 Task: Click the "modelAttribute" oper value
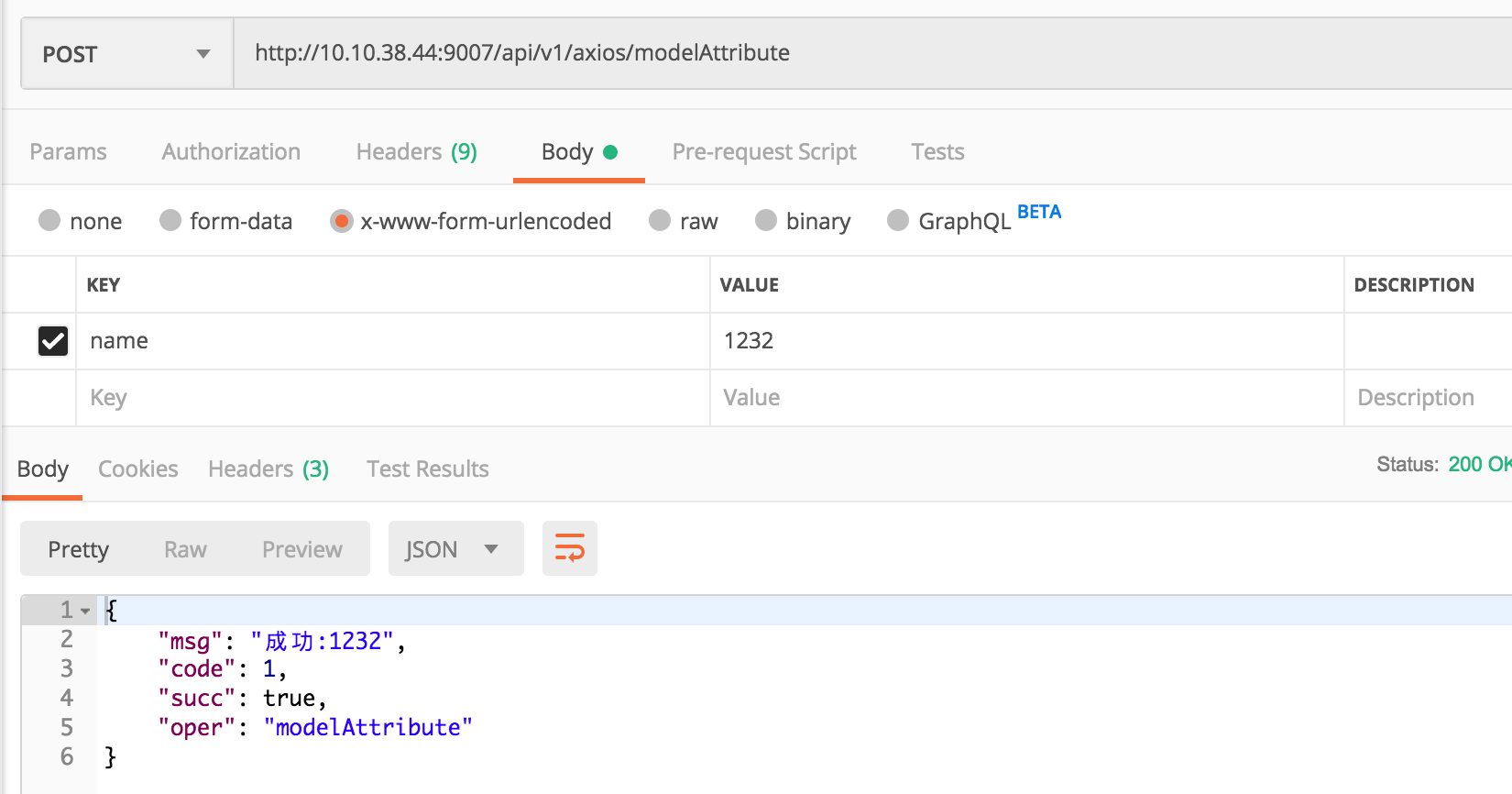pyautogui.click(x=368, y=728)
